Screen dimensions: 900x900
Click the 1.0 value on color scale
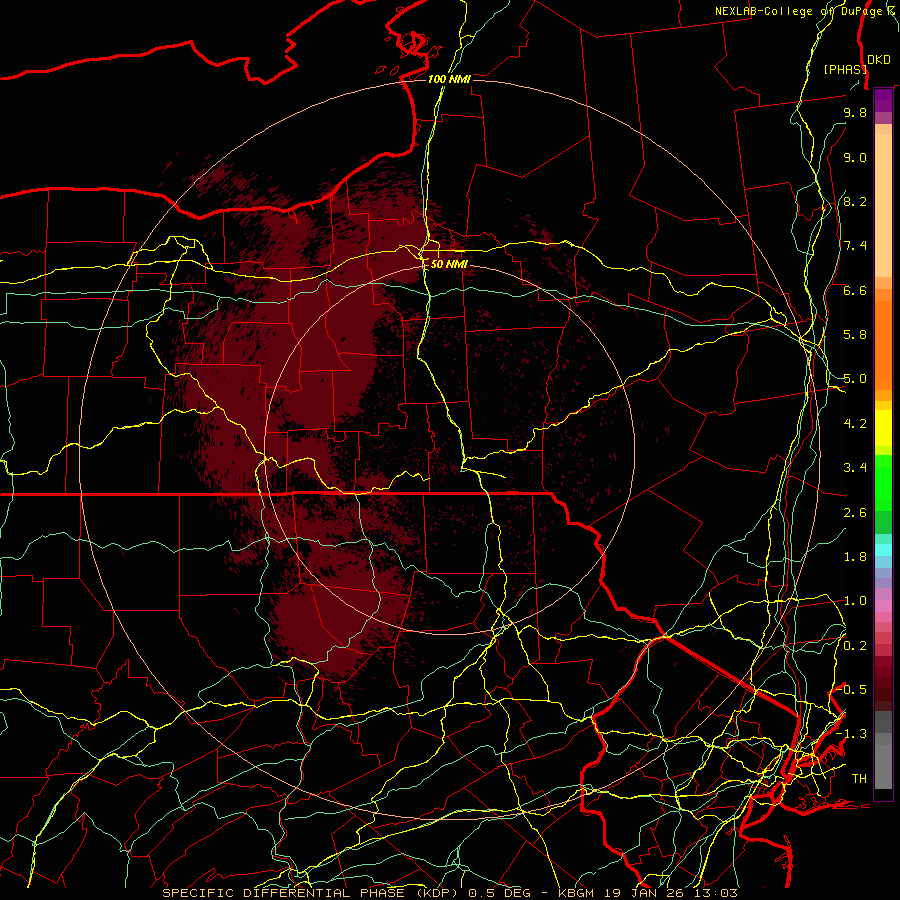click(x=855, y=601)
